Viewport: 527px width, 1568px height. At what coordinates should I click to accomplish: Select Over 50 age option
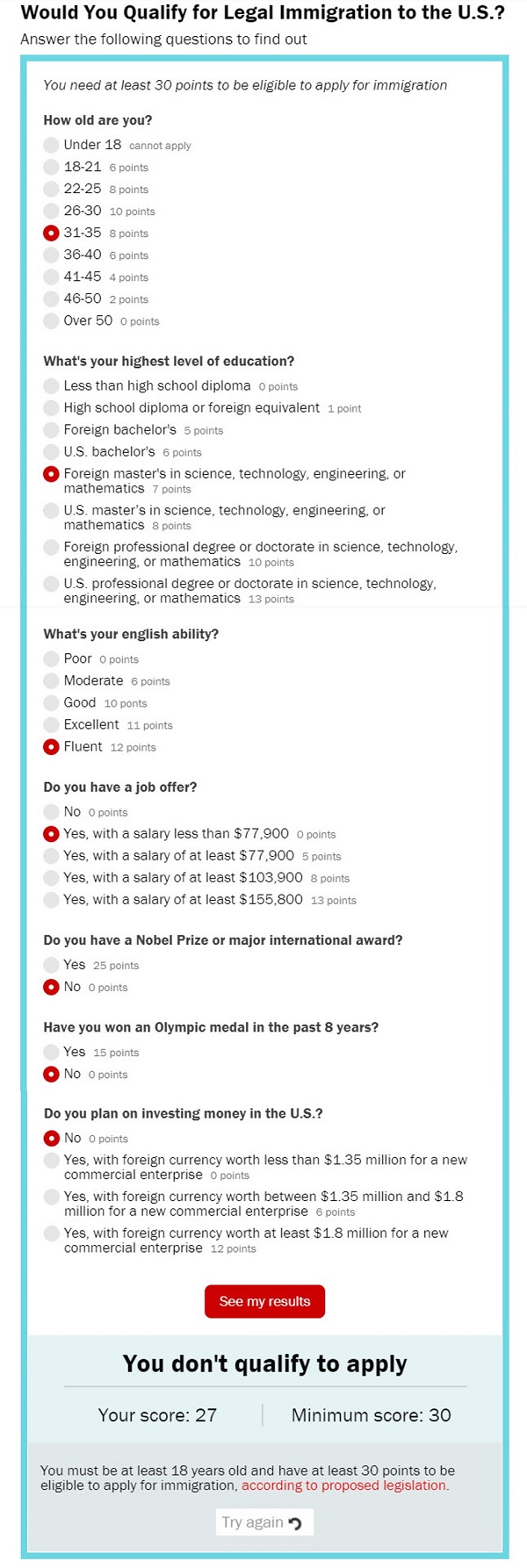(51, 321)
